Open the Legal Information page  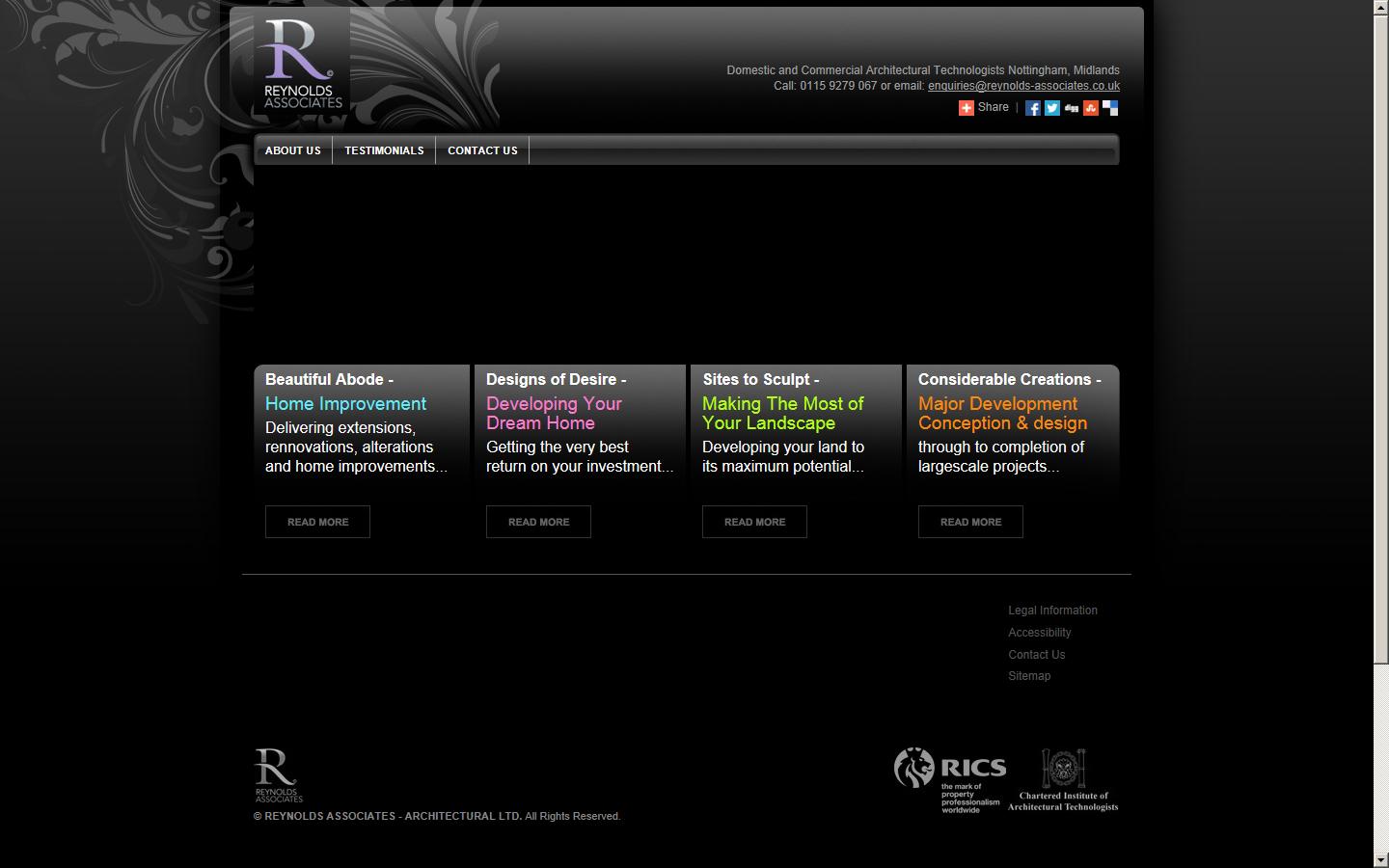(1052, 610)
